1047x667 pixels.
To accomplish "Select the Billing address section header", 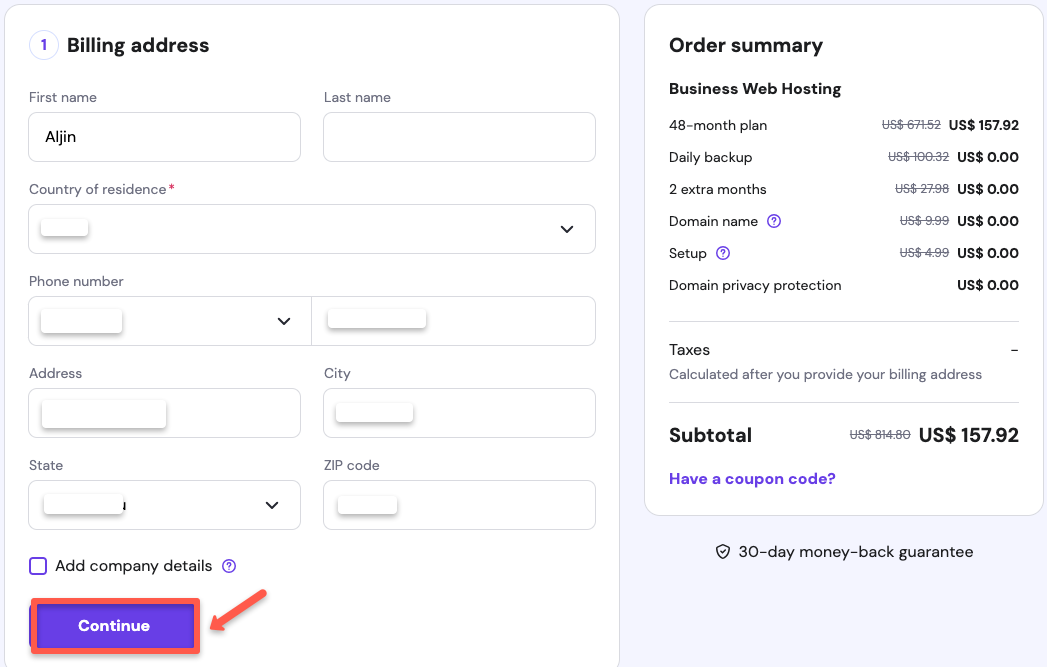I will [x=137, y=45].
